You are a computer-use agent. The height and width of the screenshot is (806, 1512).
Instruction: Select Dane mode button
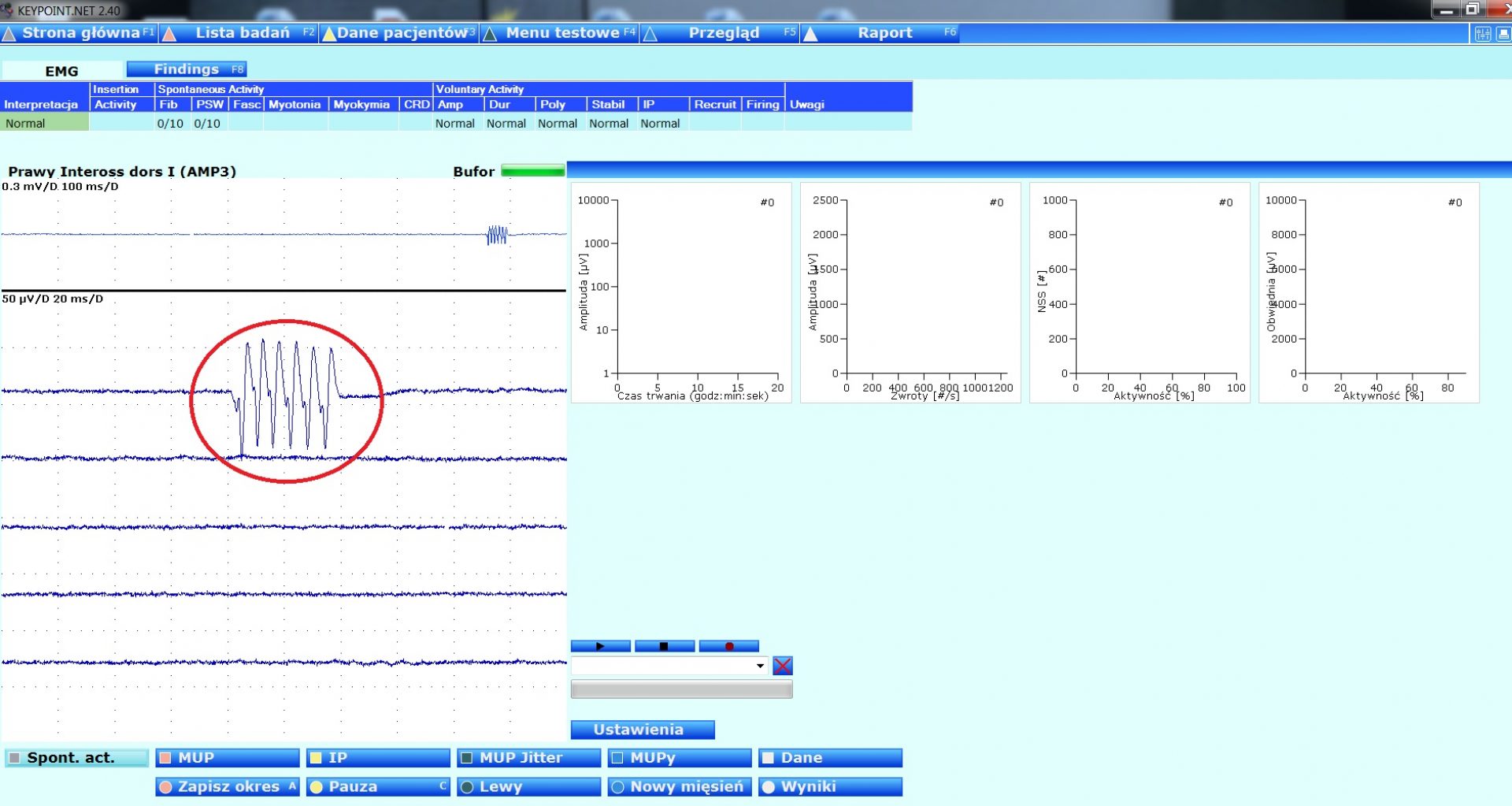pyautogui.click(x=830, y=758)
